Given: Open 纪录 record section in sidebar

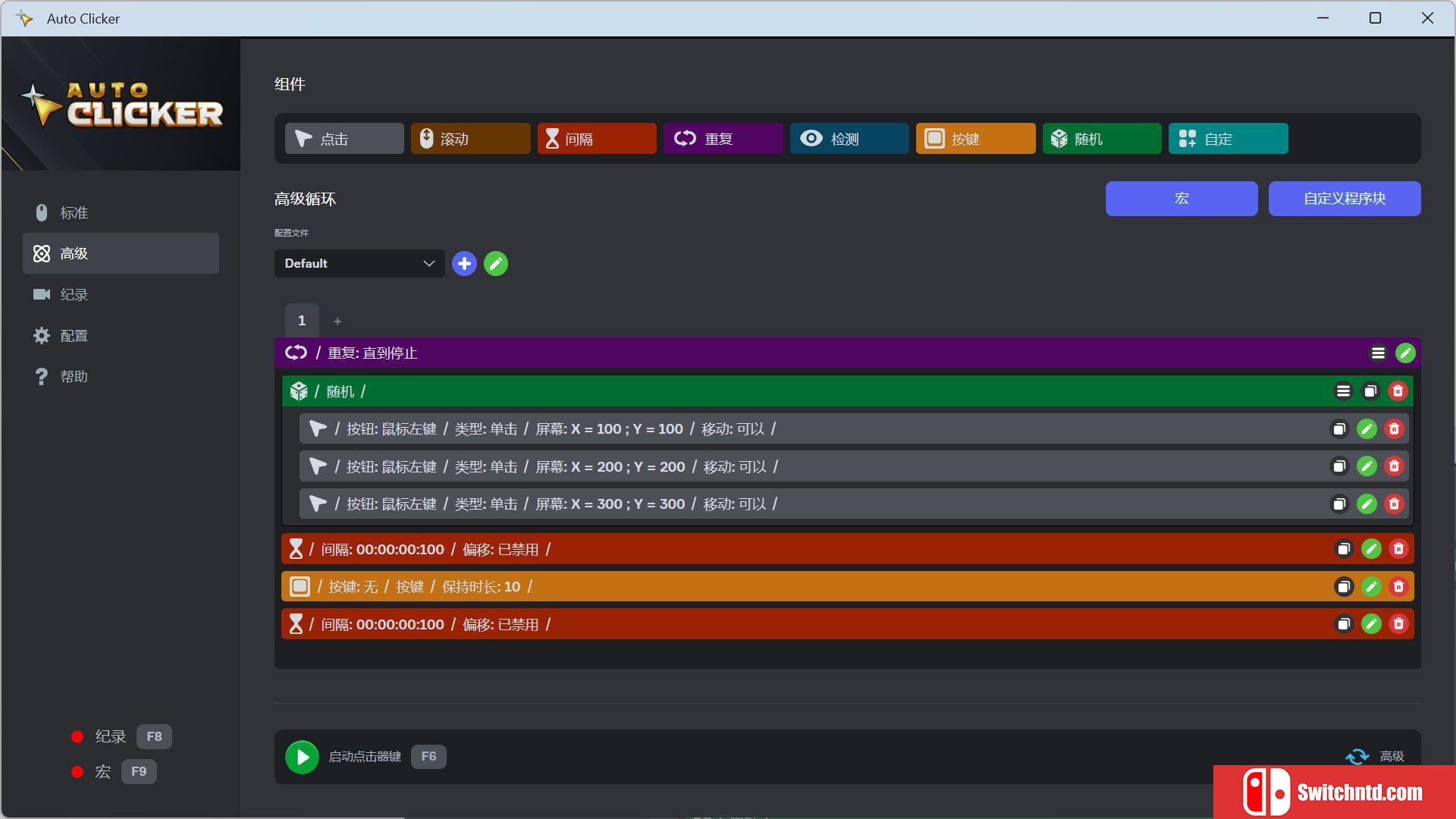Looking at the screenshot, I should pyautogui.click(x=121, y=294).
